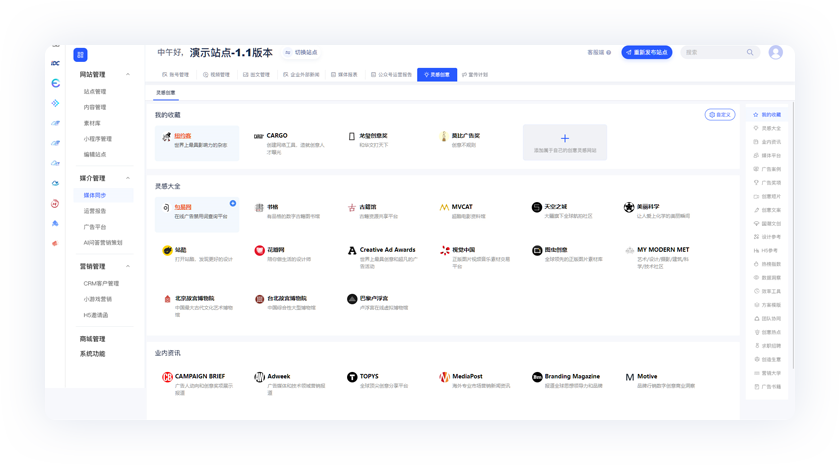Toggle favorite plus badge on highlighted 灵感大全 card
Screen dimensions: 840x465
click(233, 203)
